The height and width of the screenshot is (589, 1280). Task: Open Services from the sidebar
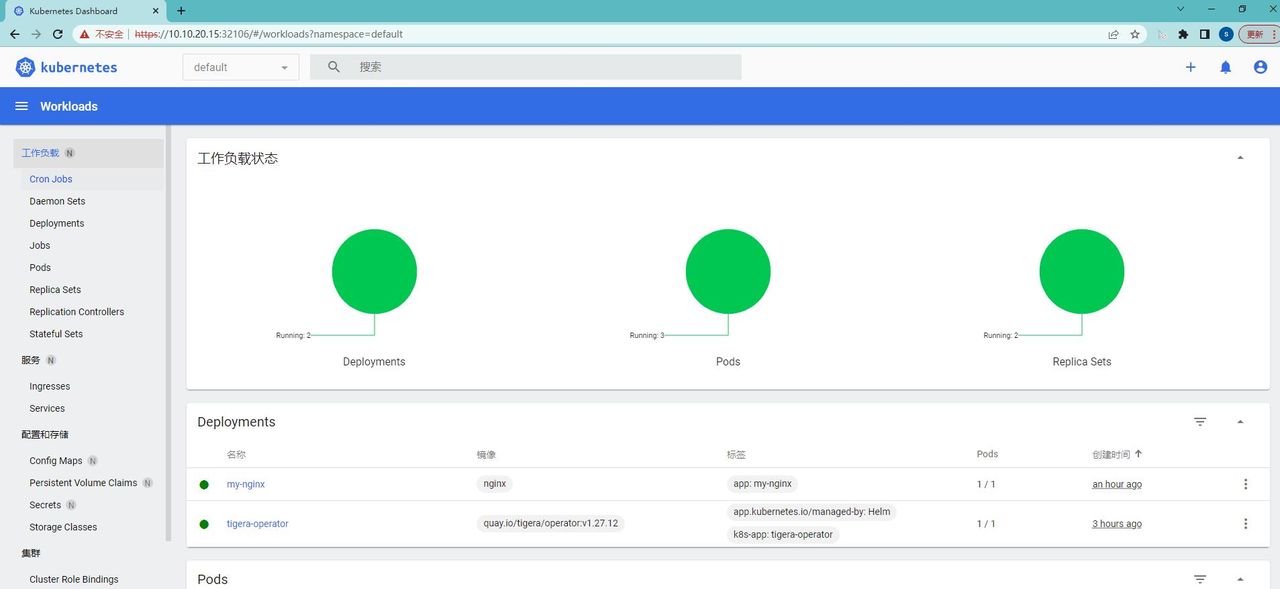[x=46, y=407]
